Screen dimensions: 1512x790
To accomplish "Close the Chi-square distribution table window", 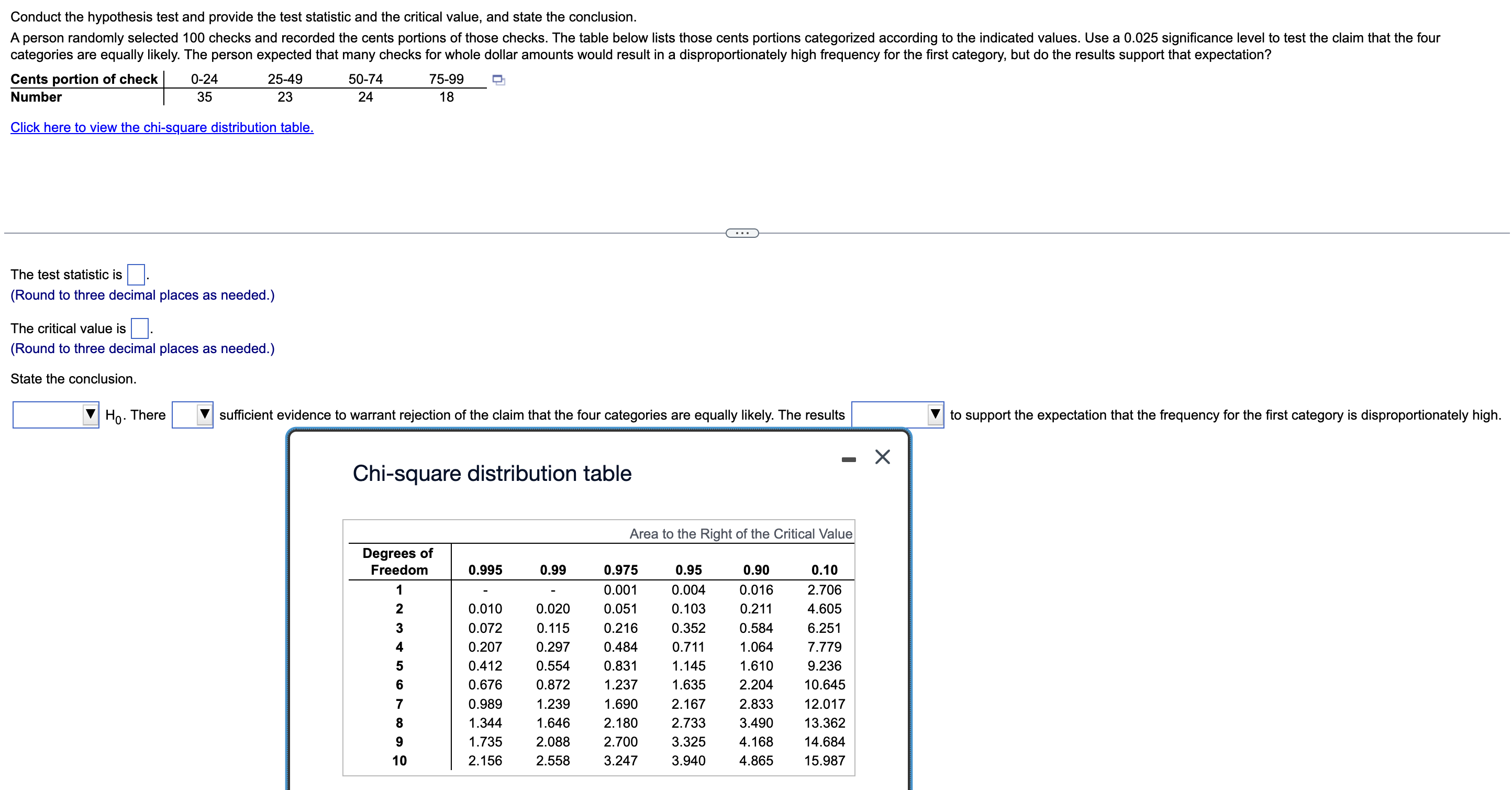I will tap(883, 457).
